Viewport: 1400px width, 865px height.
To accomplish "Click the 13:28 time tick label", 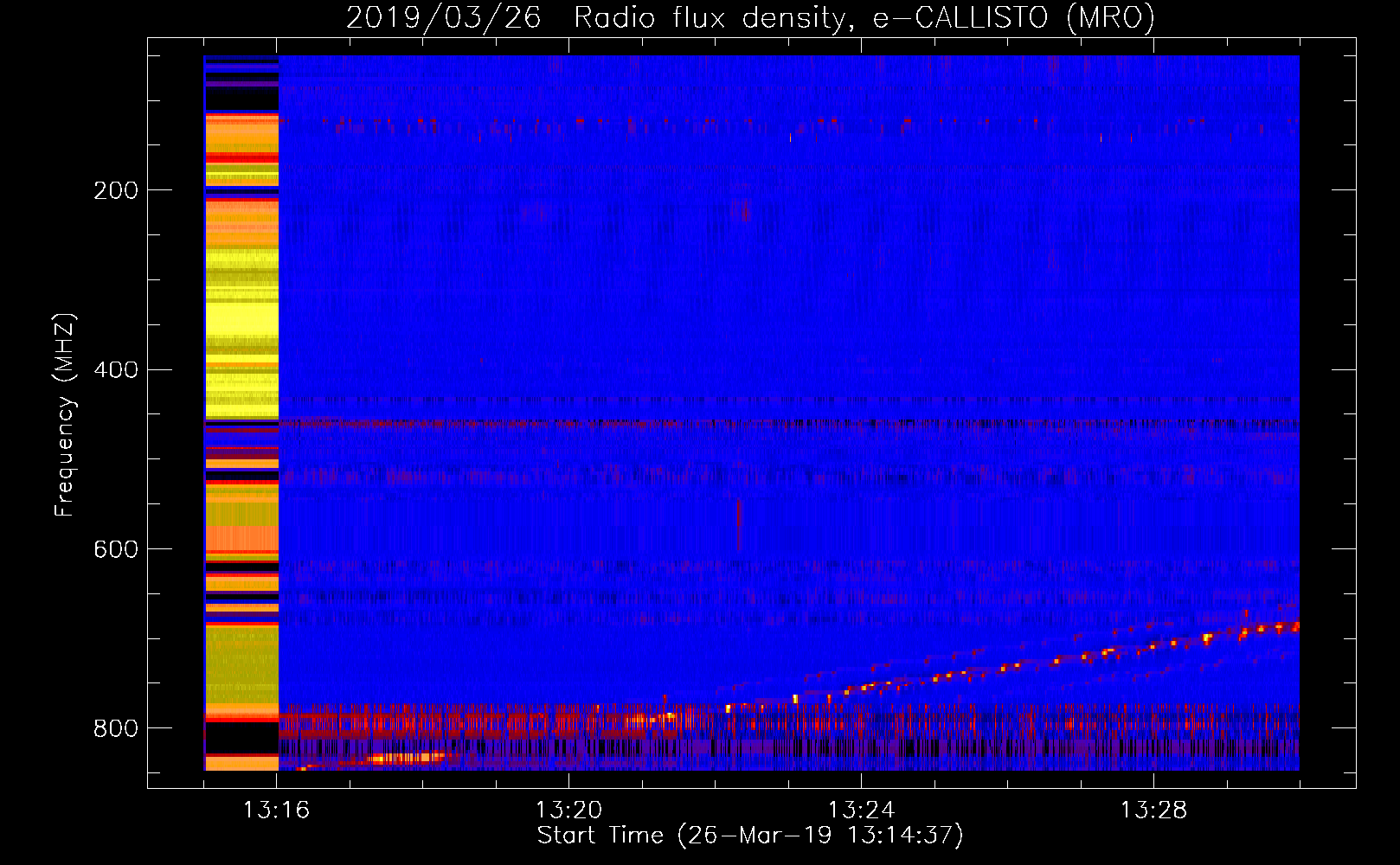I will click(x=1153, y=811).
